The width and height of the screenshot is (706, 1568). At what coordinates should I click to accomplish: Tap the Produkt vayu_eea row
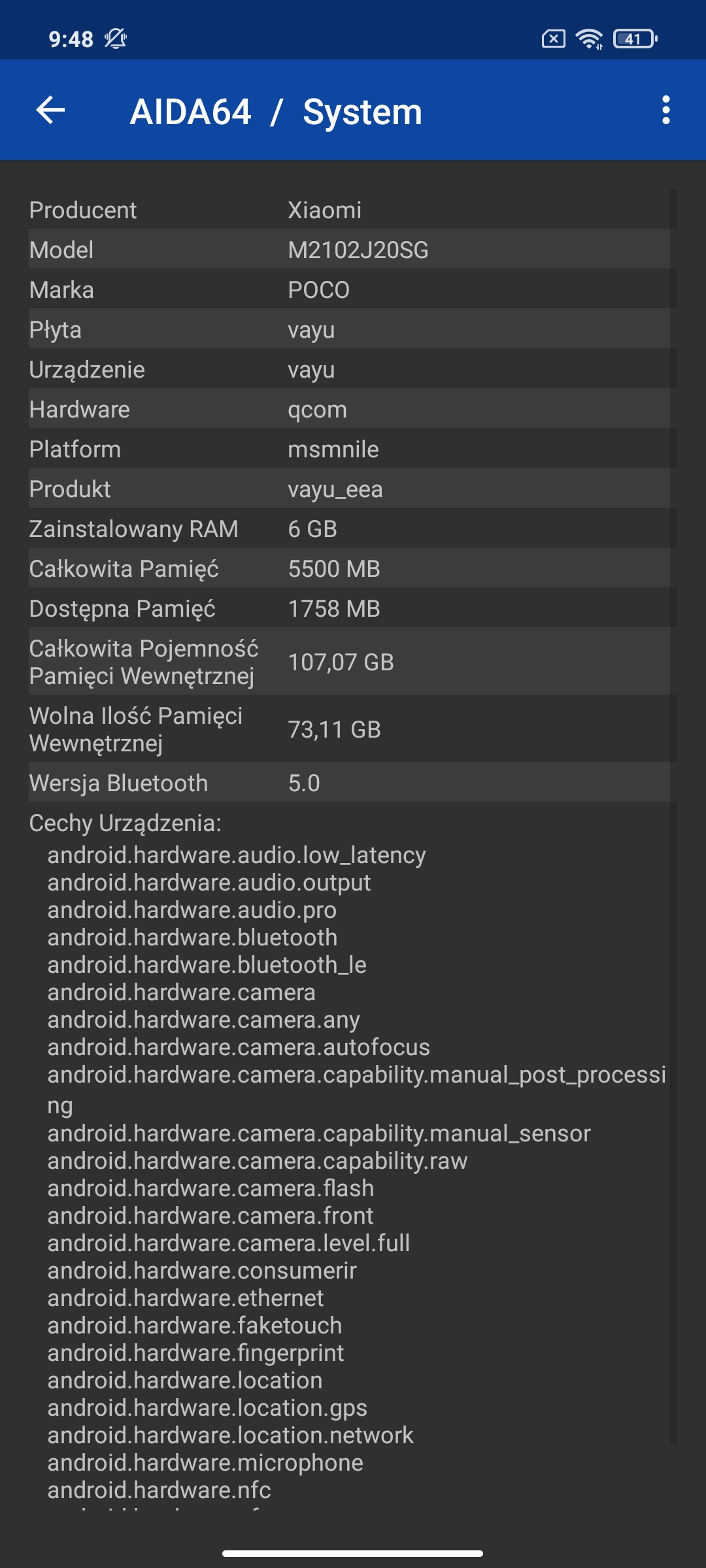[349, 489]
